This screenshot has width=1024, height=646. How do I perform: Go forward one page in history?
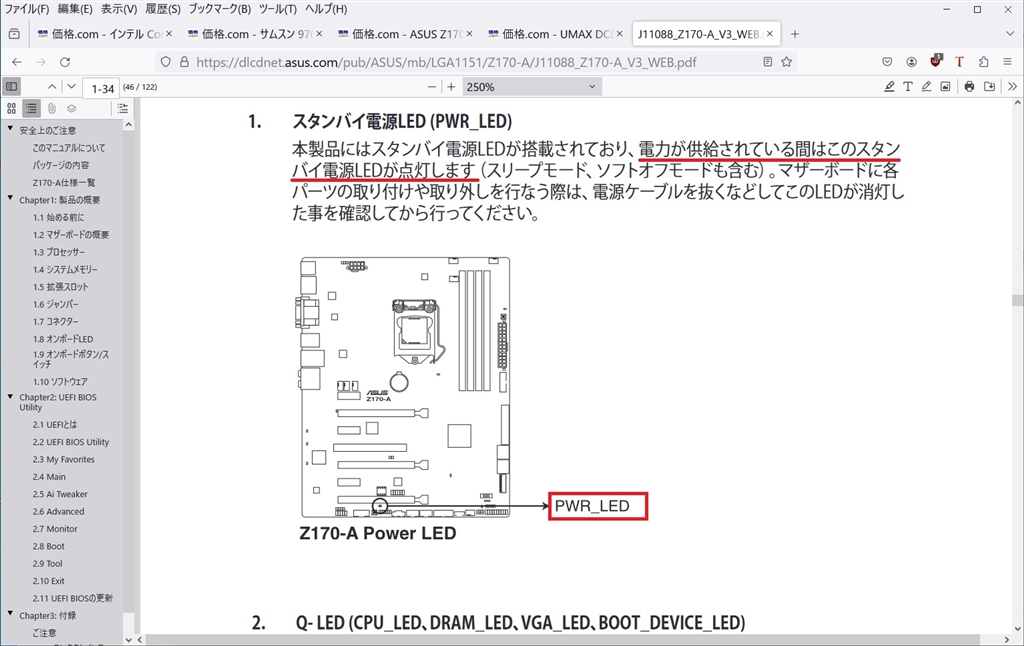pyautogui.click(x=40, y=62)
